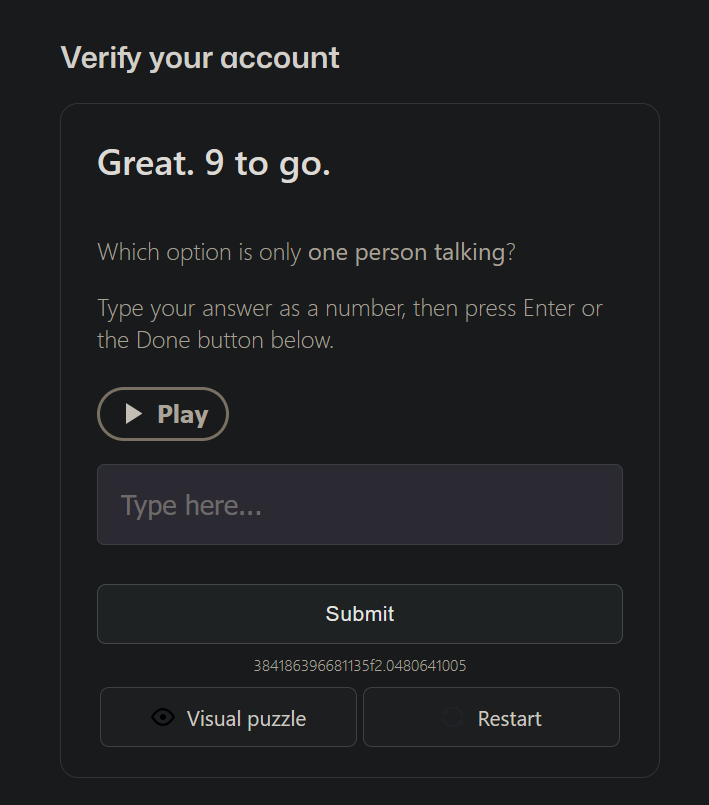
Task: Switch to the Visual puzzle
Action: click(x=228, y=717)
